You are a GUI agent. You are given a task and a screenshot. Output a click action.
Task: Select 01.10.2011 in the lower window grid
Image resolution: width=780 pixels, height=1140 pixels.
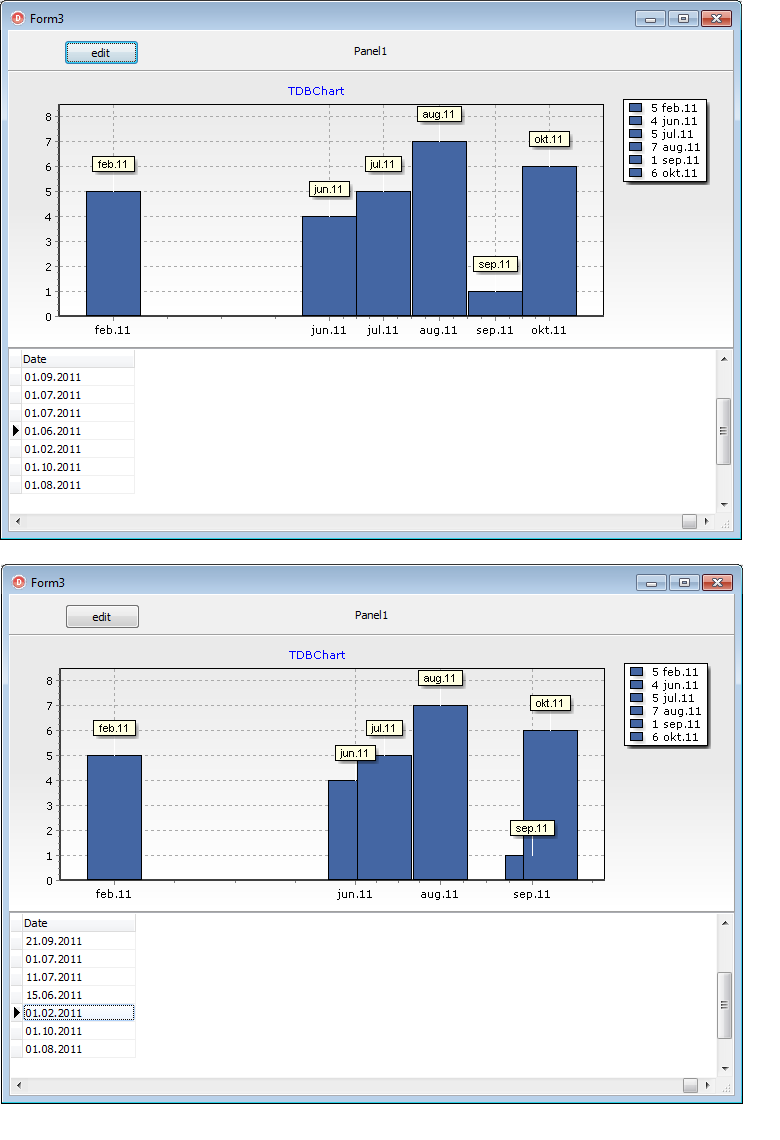pos(79,1031)
